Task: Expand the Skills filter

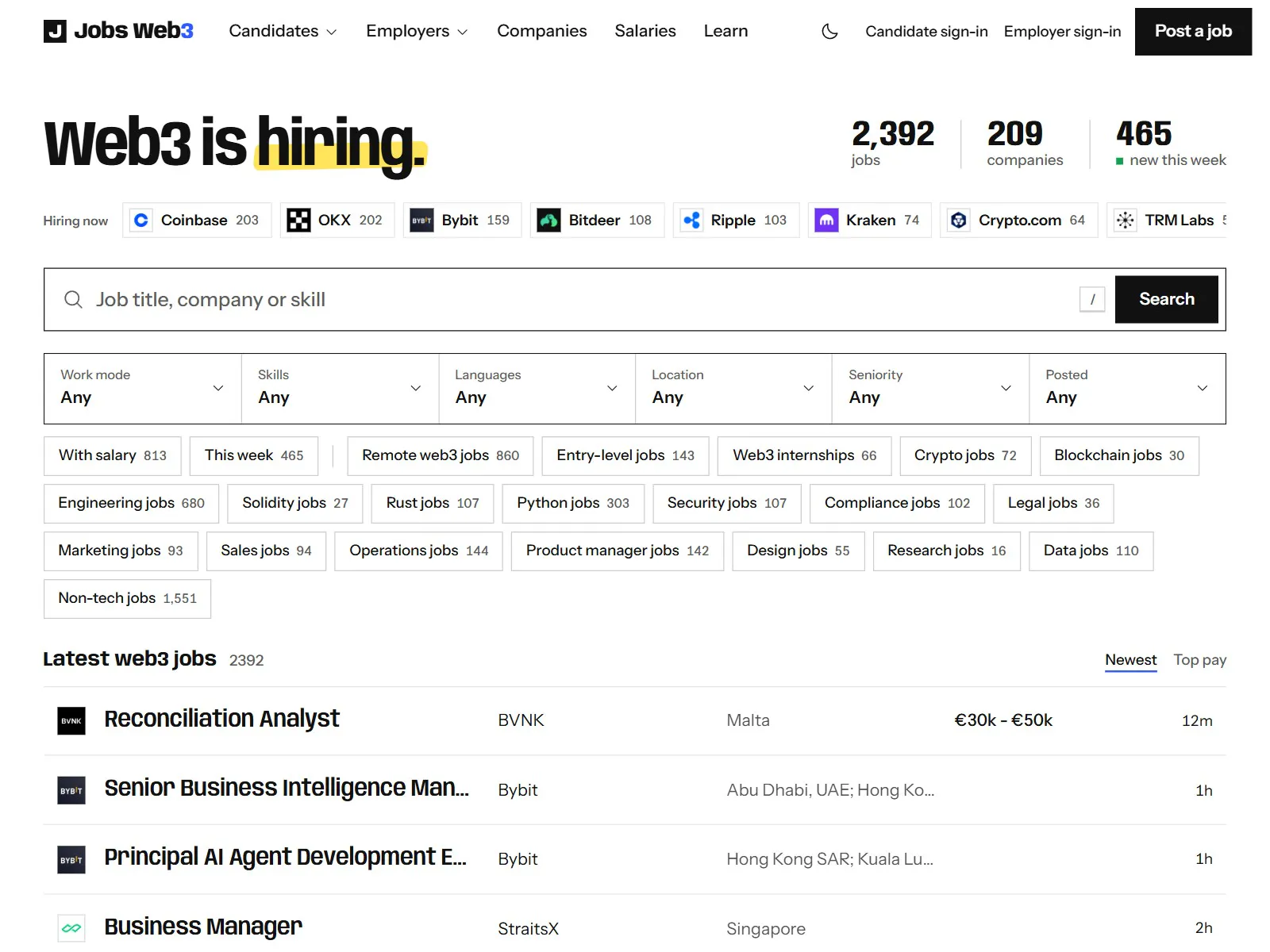Action: pyautogui.click(x=340, y=388)
